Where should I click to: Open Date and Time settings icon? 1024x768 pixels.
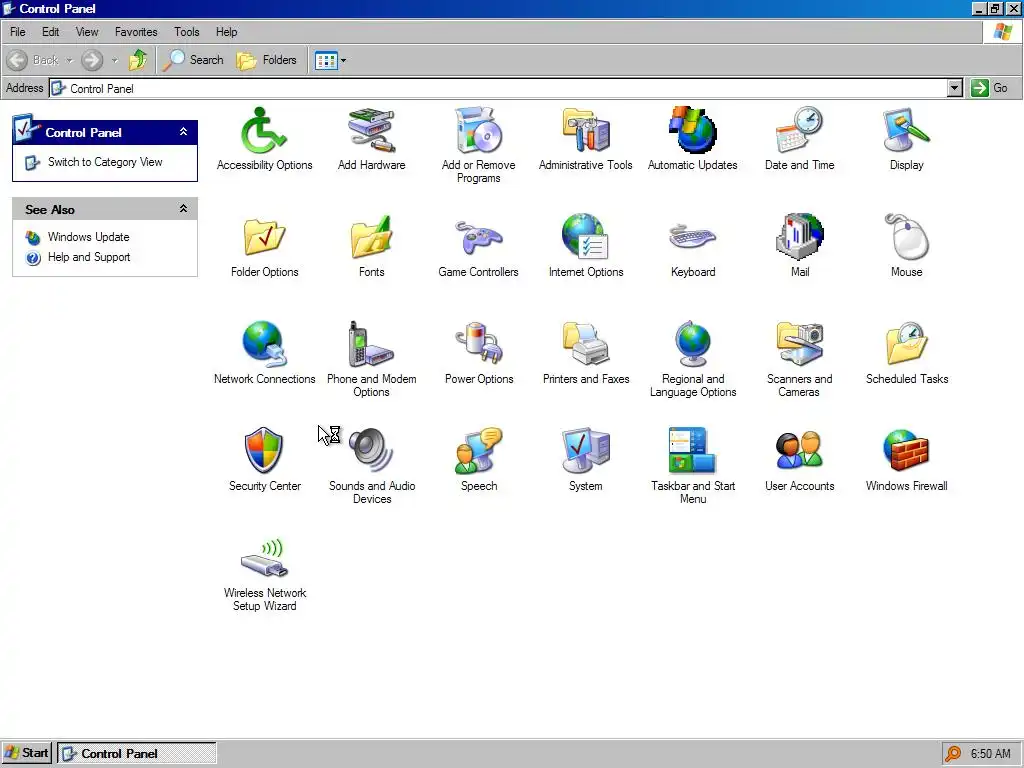click(799, 131)
